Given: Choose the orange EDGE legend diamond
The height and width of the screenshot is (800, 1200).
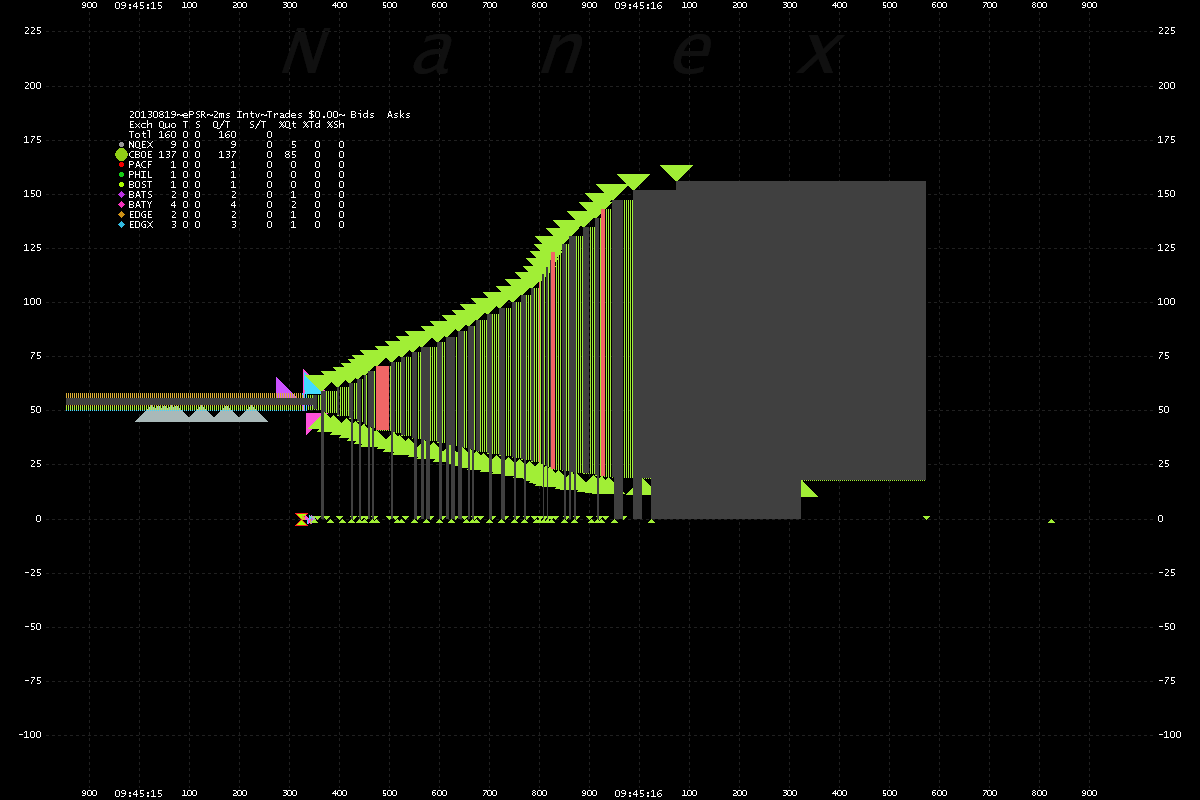Looking at the screenshot, I should (x=121, y=215).
